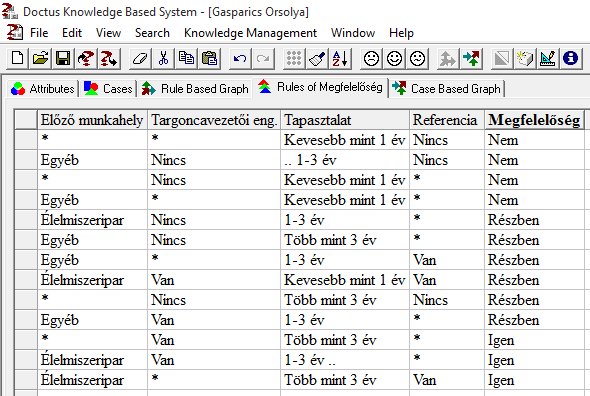
Task: Switch to the Case Based Graph tab
Action: pos(446,89)
